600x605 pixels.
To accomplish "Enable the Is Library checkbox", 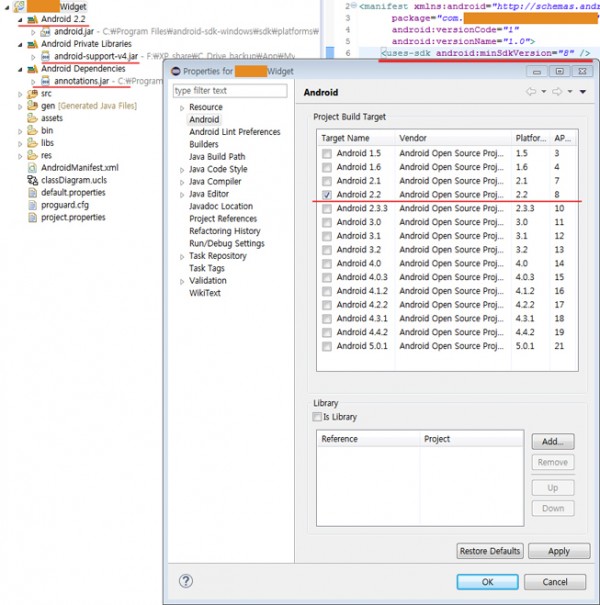I will click(x=317, y=417).
